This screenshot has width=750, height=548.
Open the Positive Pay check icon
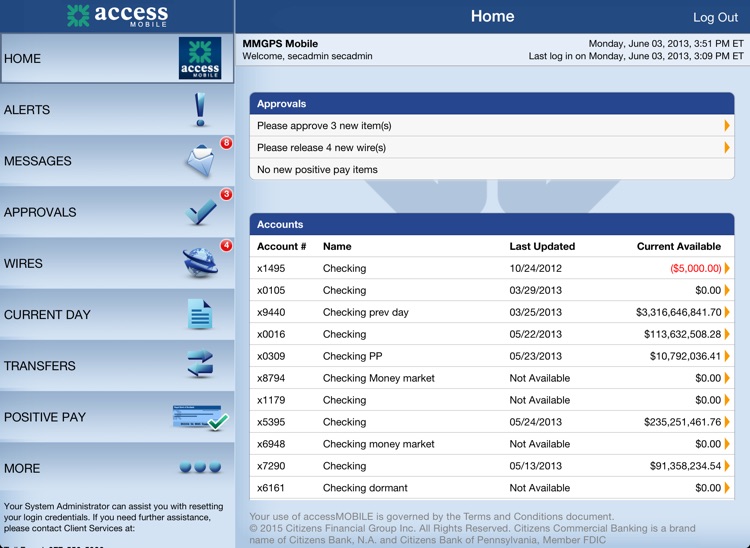pos(200,417)
